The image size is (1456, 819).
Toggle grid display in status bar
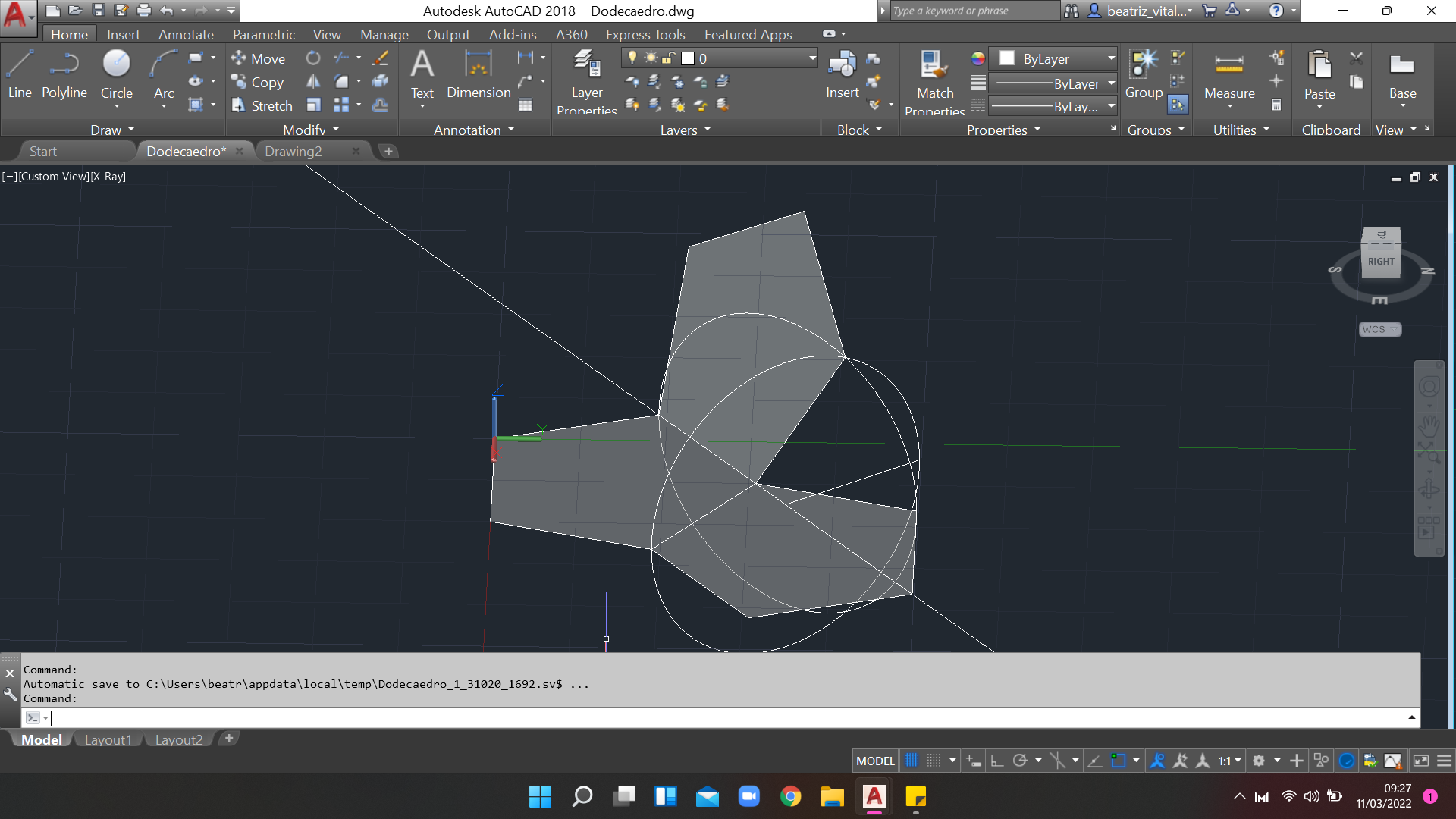coord(912,761)
